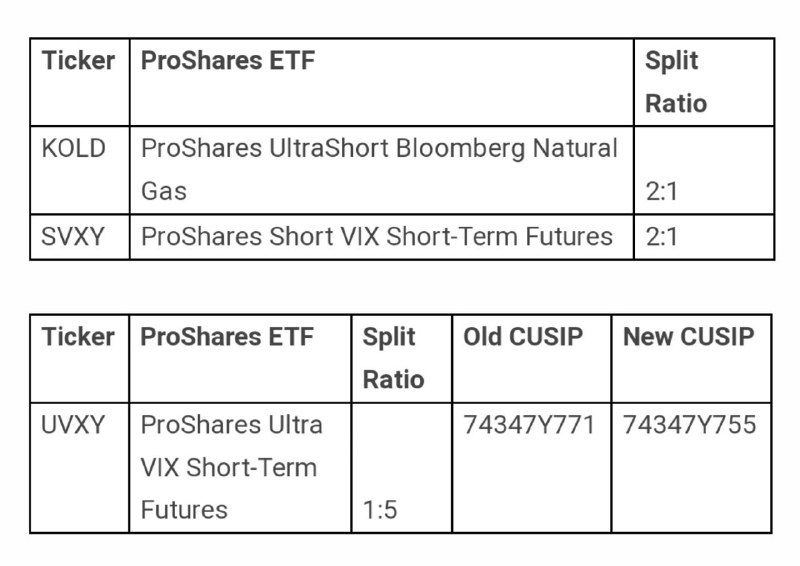Select ProShares UltraShort Bloomberg Natural Gas text
Image resolution: width=800 pixels, height=566 pixels.
[379, 169]
